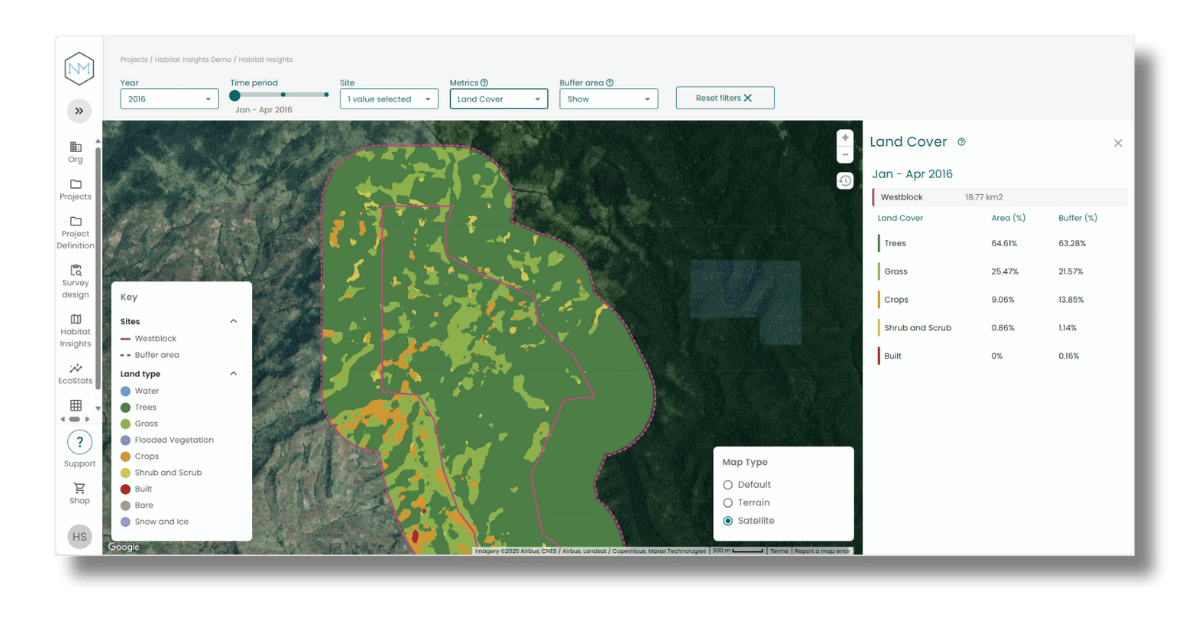The width and height of the screenshot is (1200, 630).
Task: Open Projects in the sidebar menu
Action: click(x=76, y=189)
